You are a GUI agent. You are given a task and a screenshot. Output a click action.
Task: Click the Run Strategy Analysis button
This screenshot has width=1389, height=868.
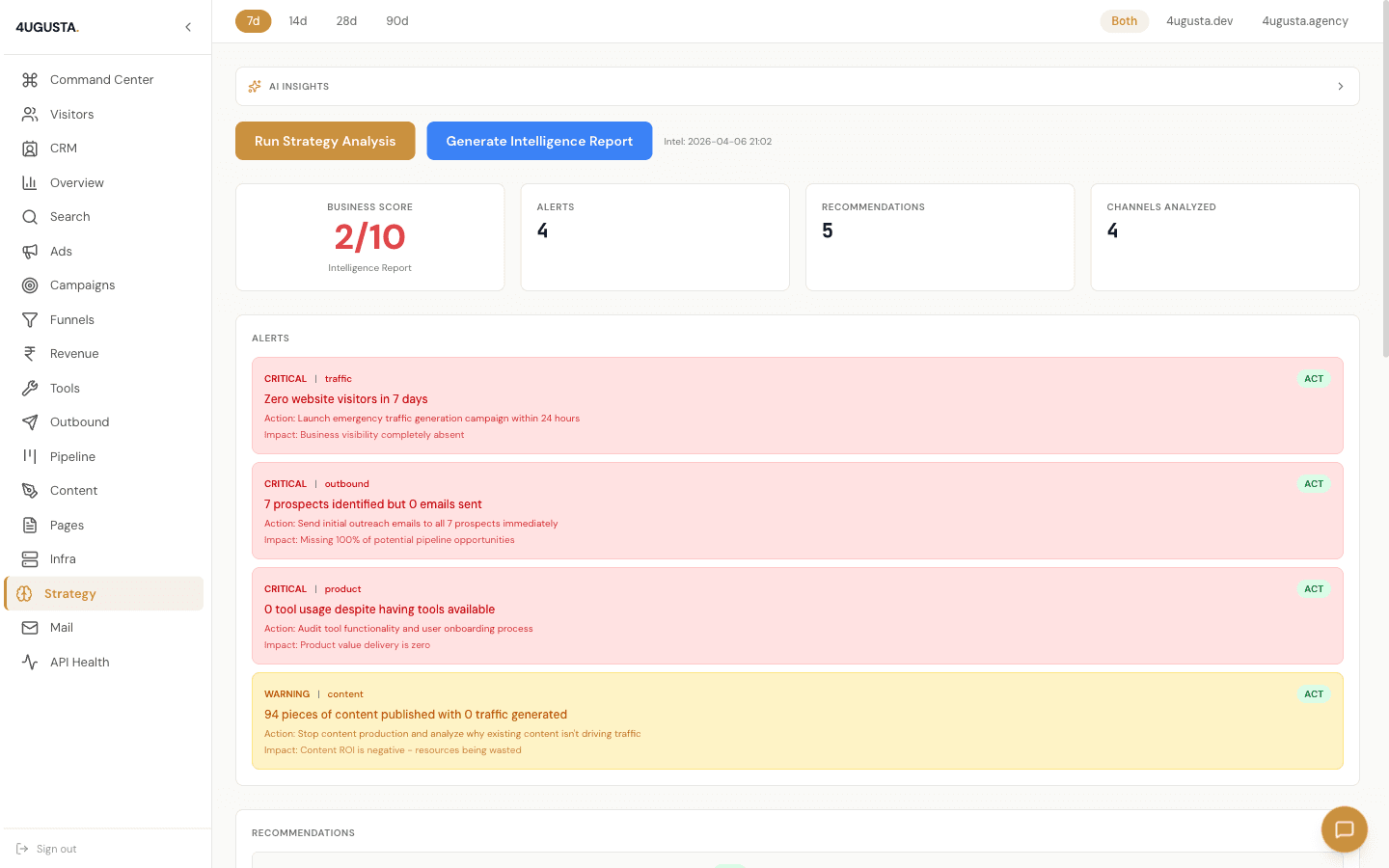tap(325, 140)
